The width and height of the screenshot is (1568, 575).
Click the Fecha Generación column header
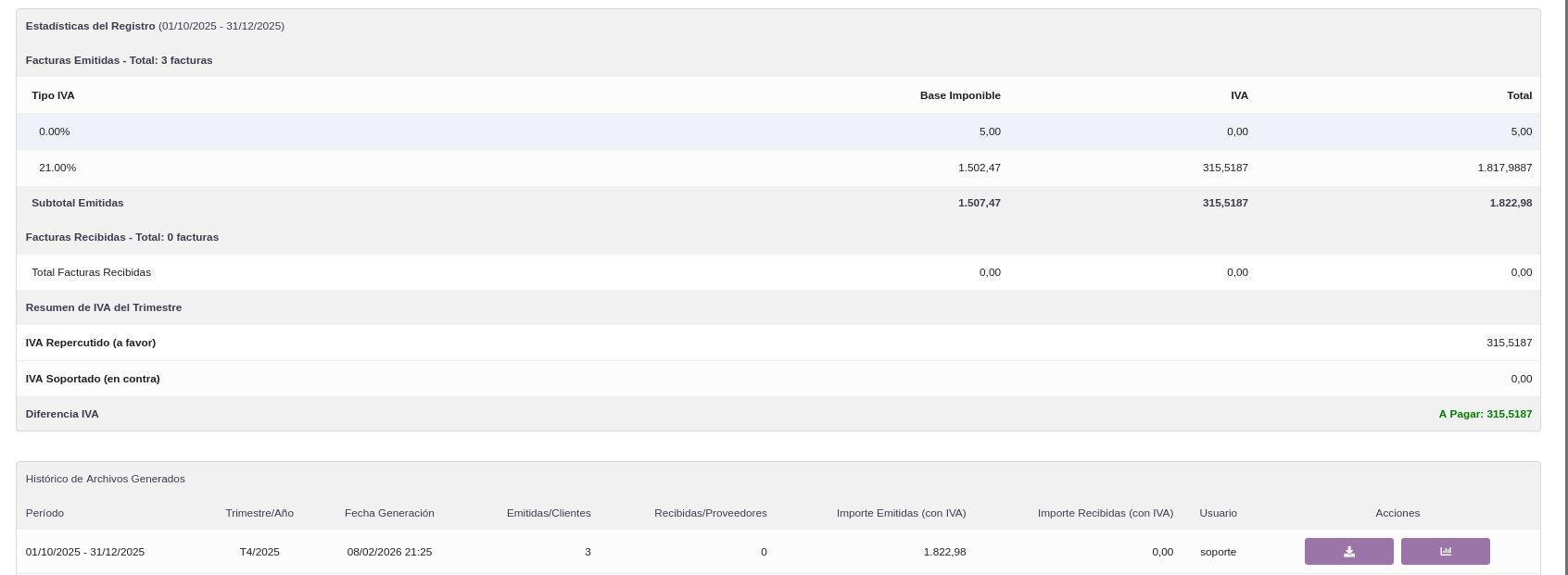[x=389, y=513]
